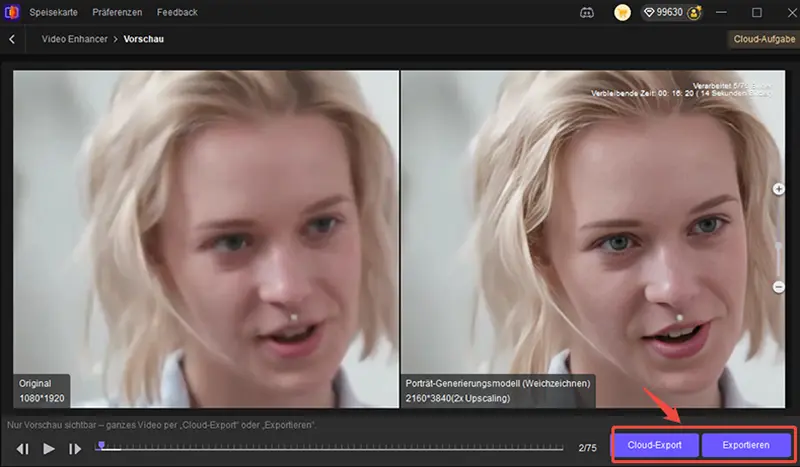Click the Verbleibende Zeit status text

click(x=681, y=93)
